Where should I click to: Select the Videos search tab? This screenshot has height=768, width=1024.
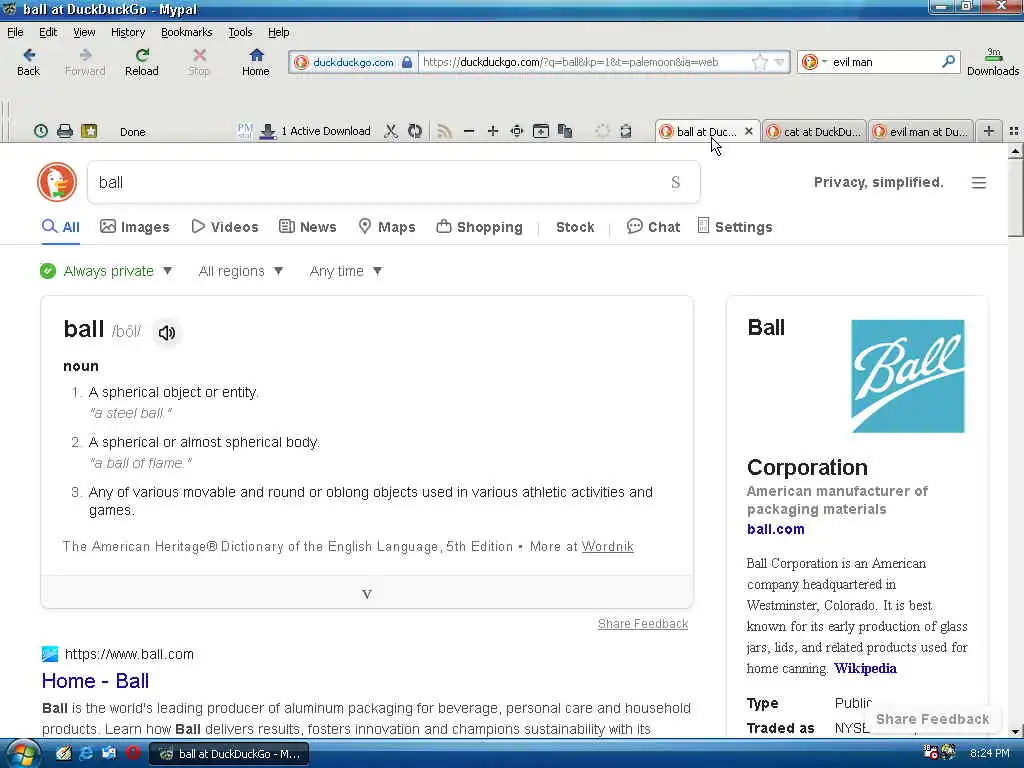225,227
